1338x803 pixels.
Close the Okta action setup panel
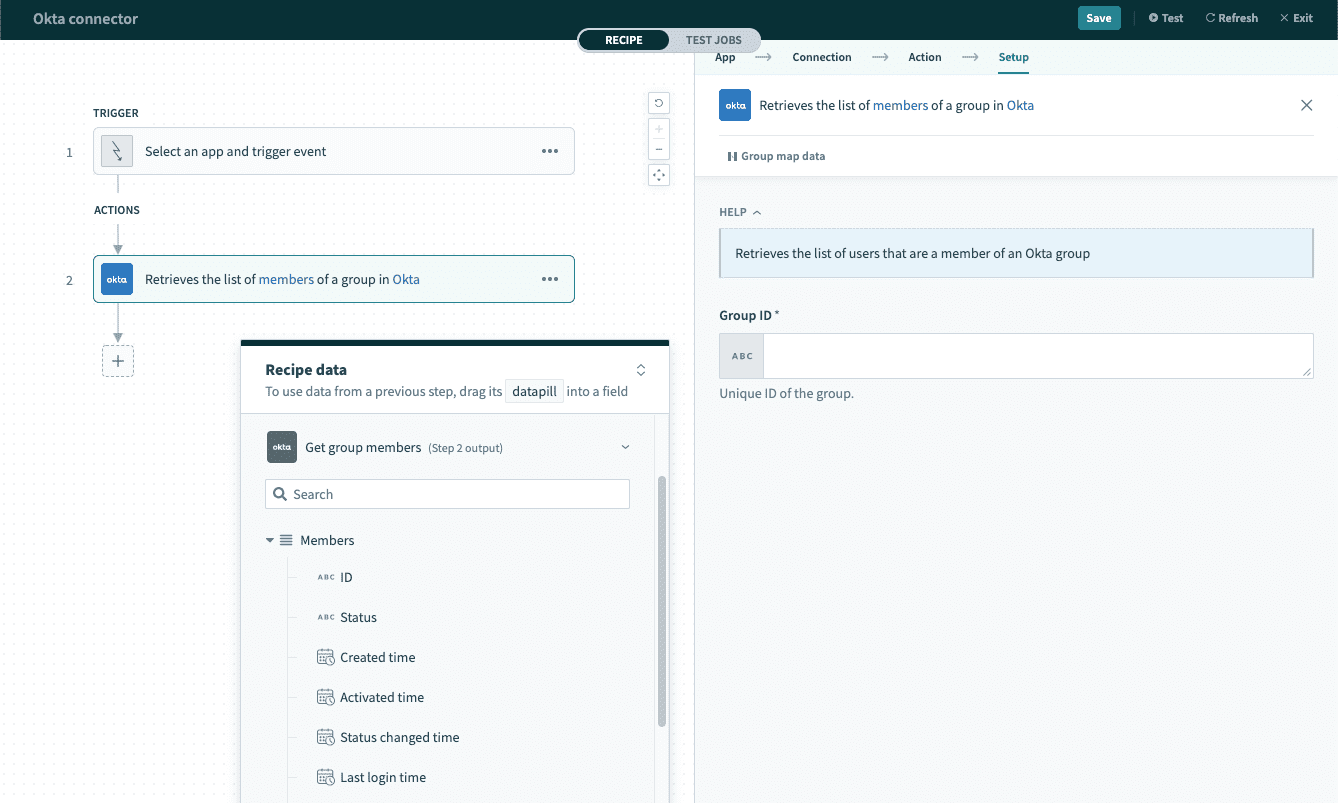[1306, 105]
